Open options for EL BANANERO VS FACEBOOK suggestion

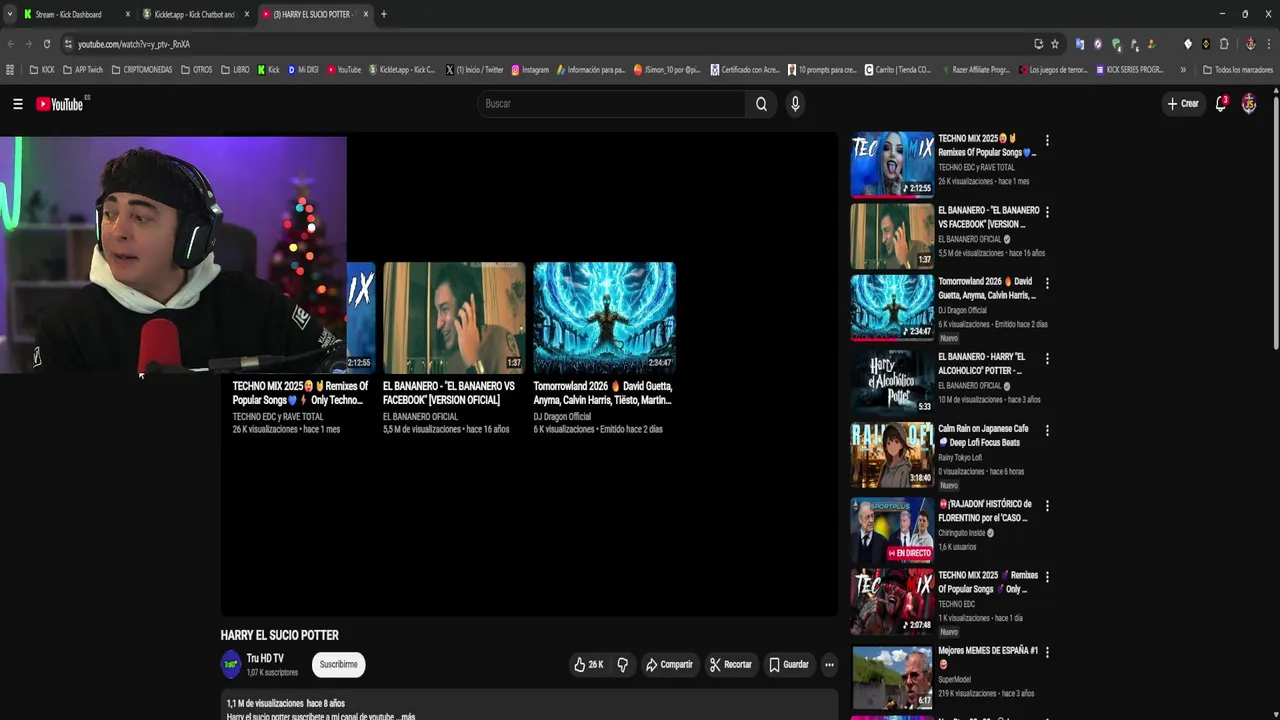(x=1047, y=212)
